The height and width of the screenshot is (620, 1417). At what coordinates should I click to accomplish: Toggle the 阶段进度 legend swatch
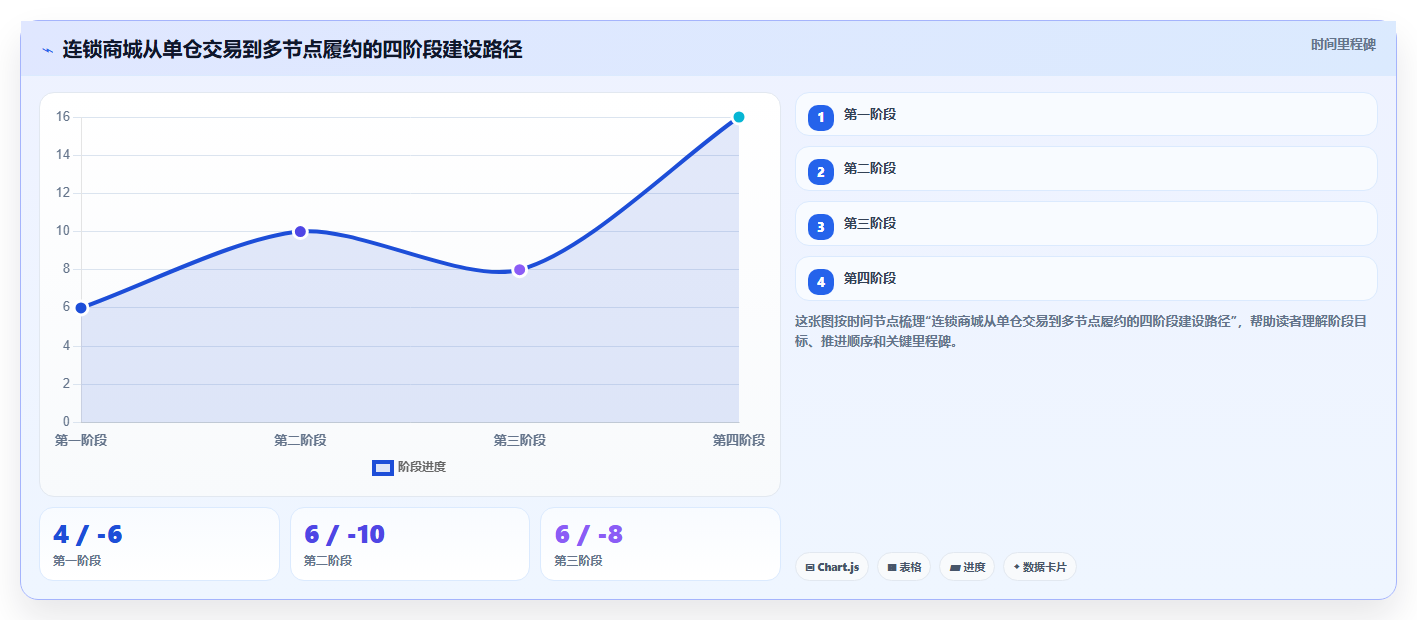(x=383, y=467)
